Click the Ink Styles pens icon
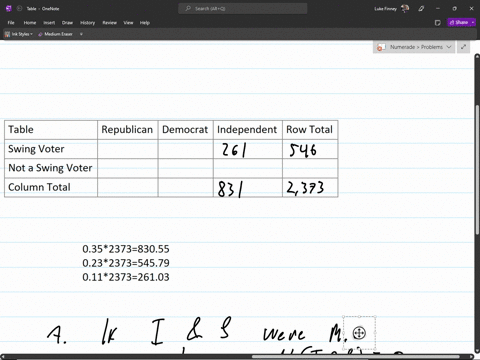Screen dimensions: 480x360 7,34
